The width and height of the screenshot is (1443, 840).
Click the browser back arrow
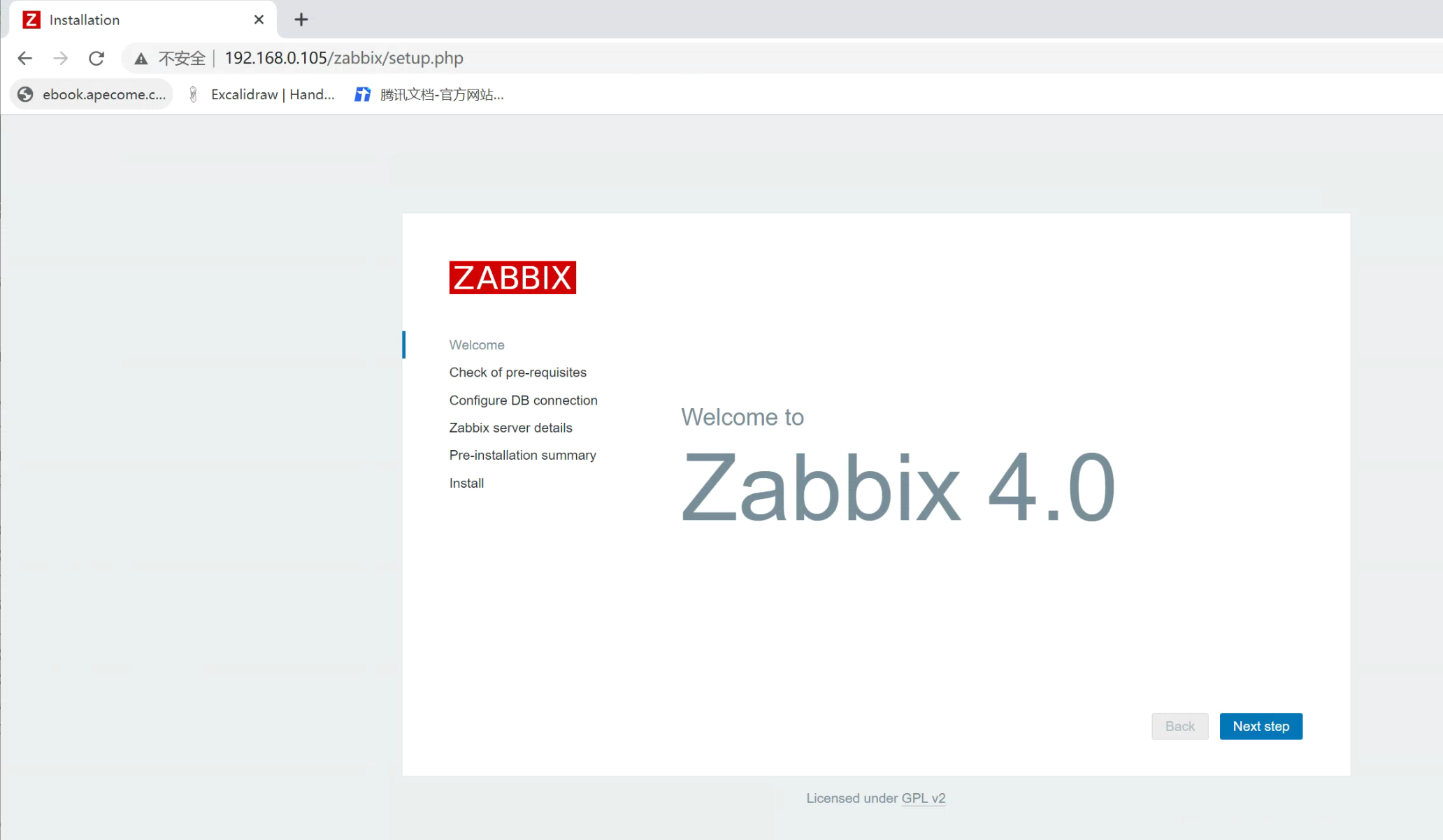pyautogui.click(x=25, y=58)
